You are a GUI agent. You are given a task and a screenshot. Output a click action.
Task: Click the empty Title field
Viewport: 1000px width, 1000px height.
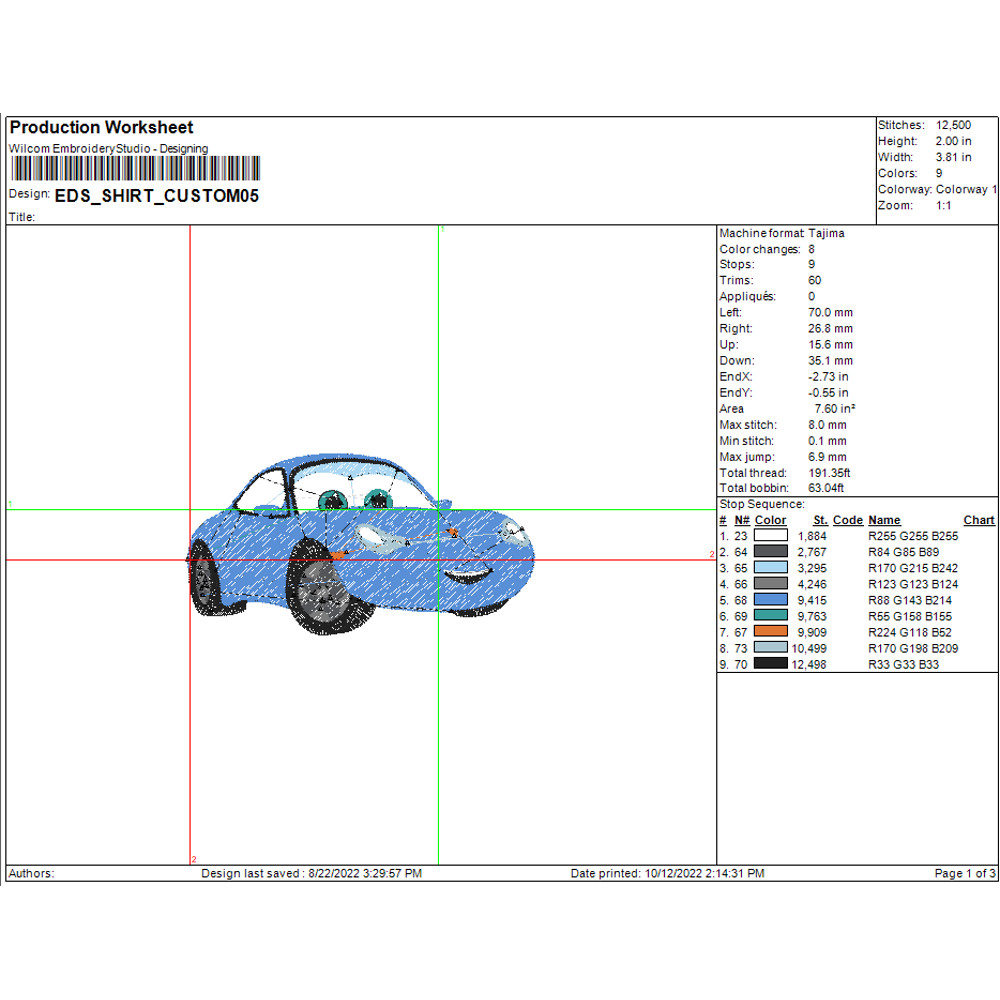(100, 216)
